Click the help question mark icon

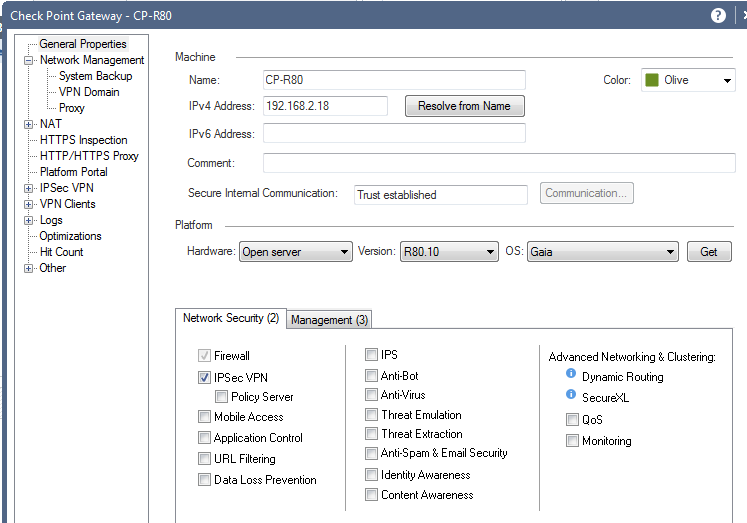[718, 16]
